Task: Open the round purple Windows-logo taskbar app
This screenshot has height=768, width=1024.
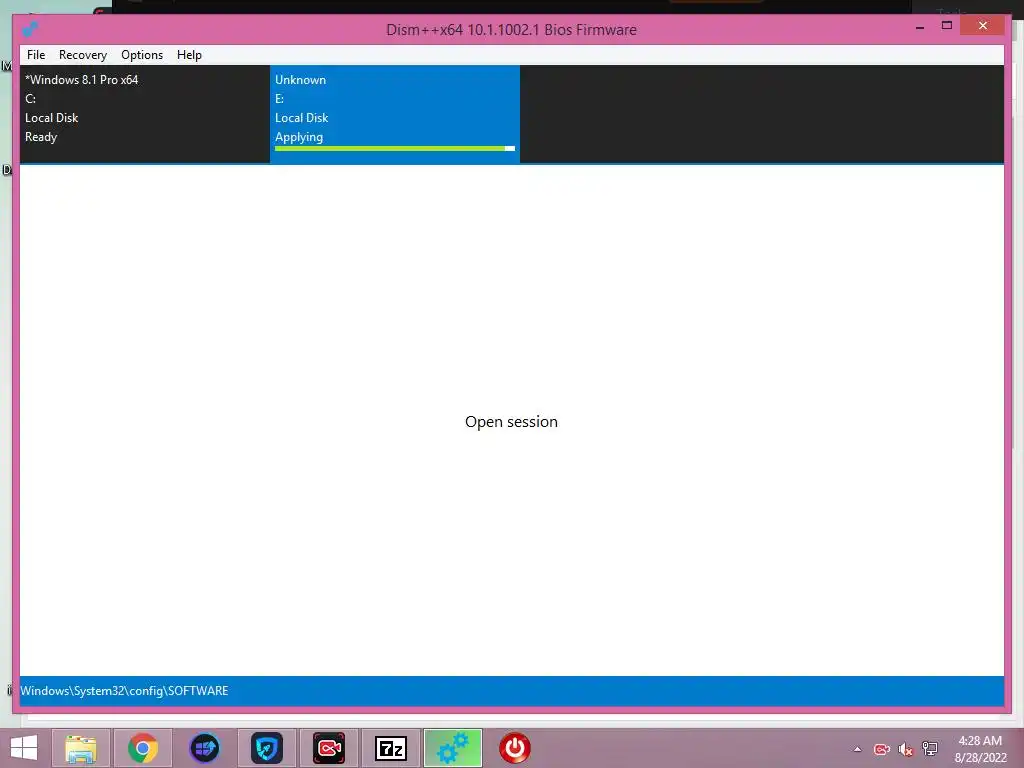Action: (x=204, y=748)
